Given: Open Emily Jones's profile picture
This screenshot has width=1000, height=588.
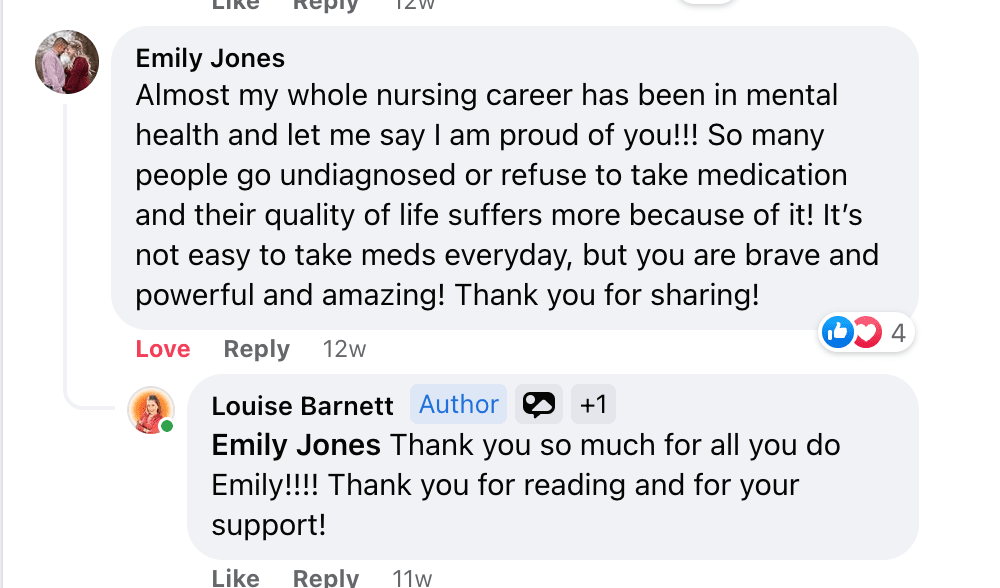Looking at the screenshot, I should [67, 62].
